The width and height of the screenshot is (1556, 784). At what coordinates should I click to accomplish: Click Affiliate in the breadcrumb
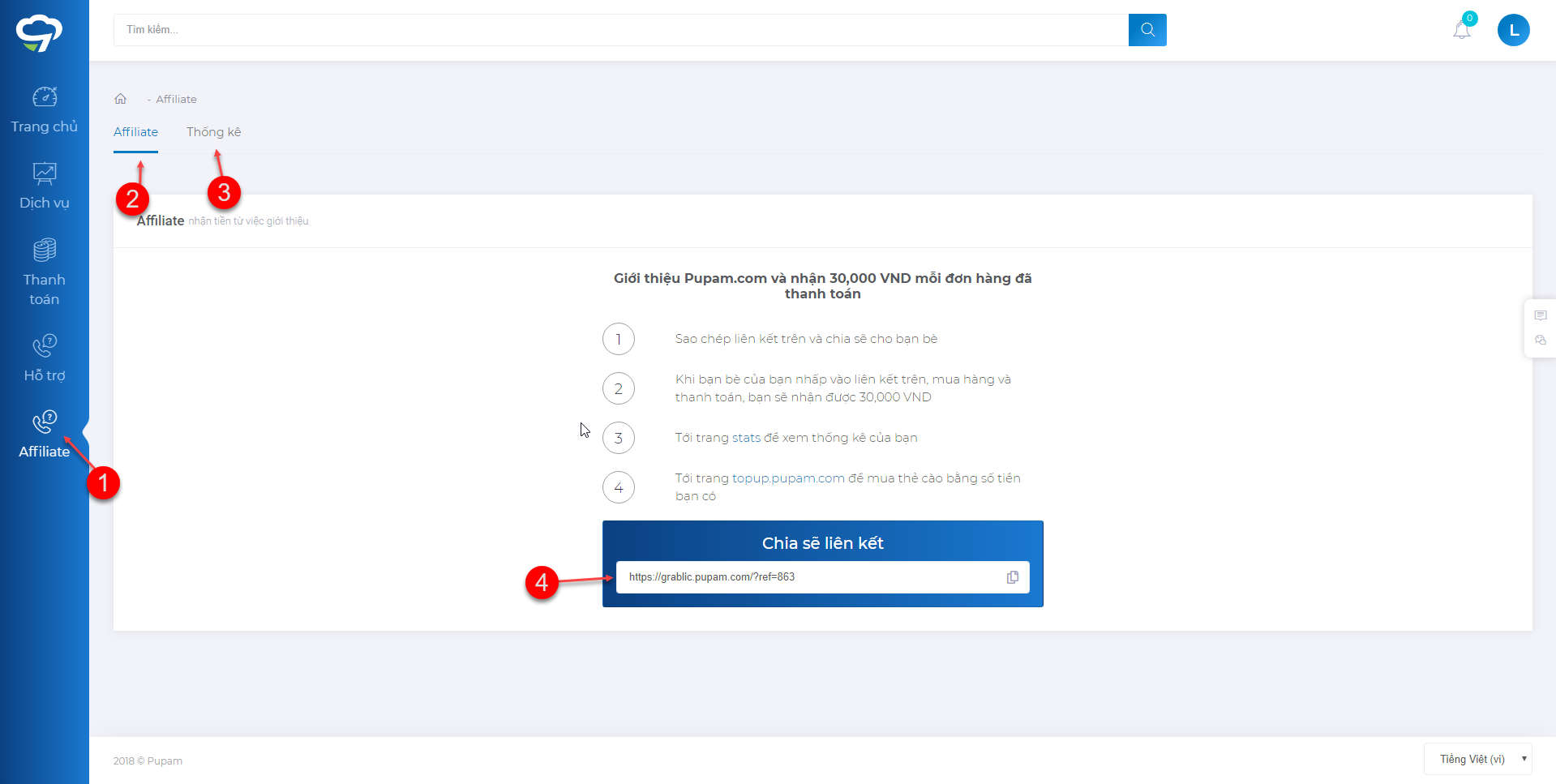pos(176,99)
